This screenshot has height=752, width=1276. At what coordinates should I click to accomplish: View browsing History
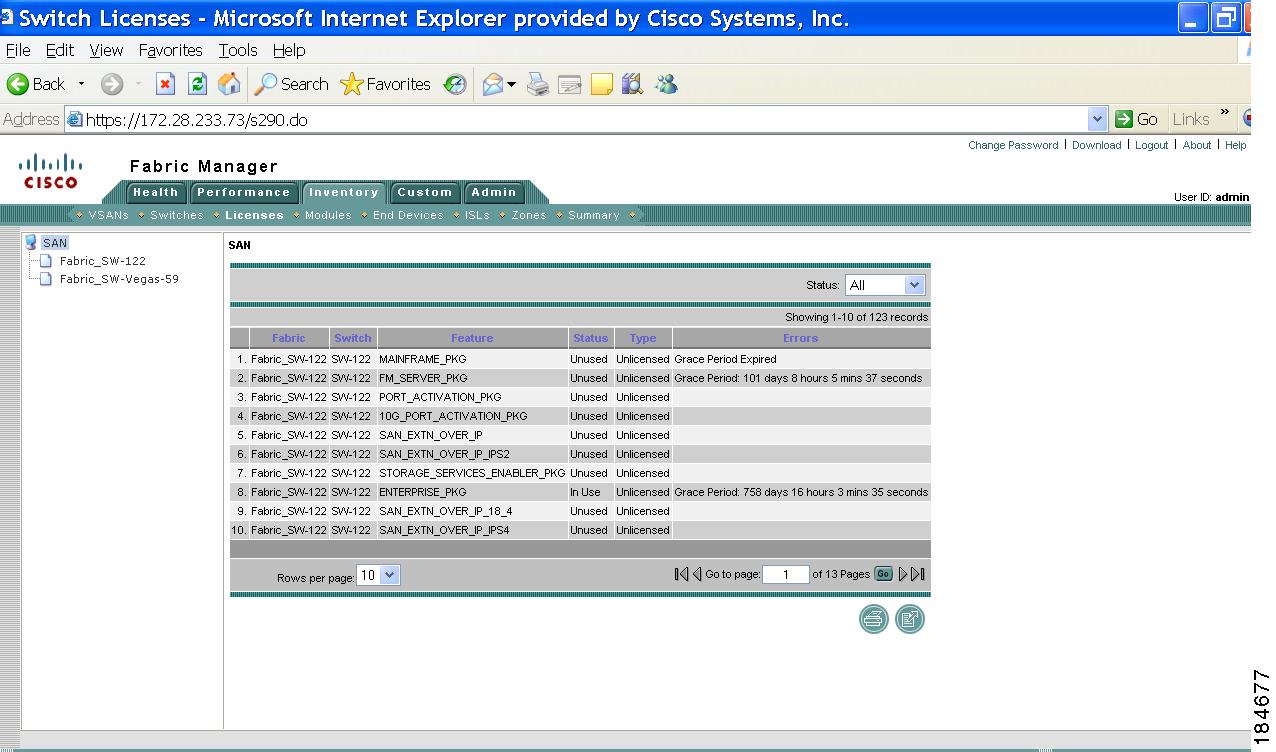(x=455, y=84)
